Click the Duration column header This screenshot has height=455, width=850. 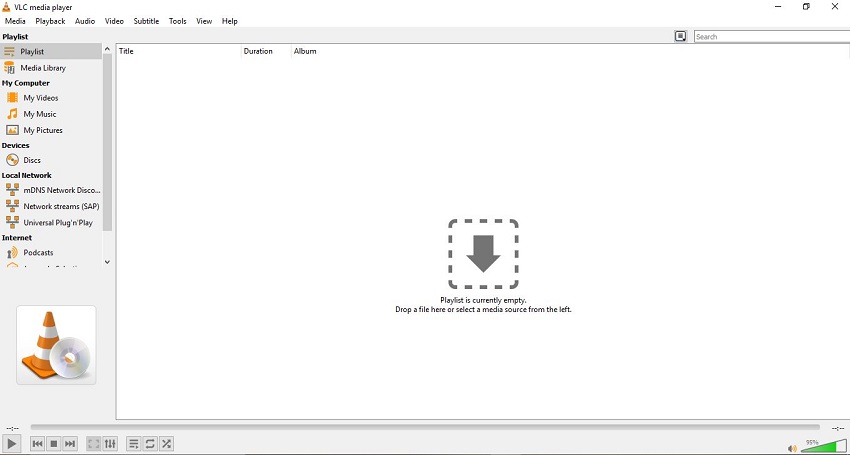266,51
